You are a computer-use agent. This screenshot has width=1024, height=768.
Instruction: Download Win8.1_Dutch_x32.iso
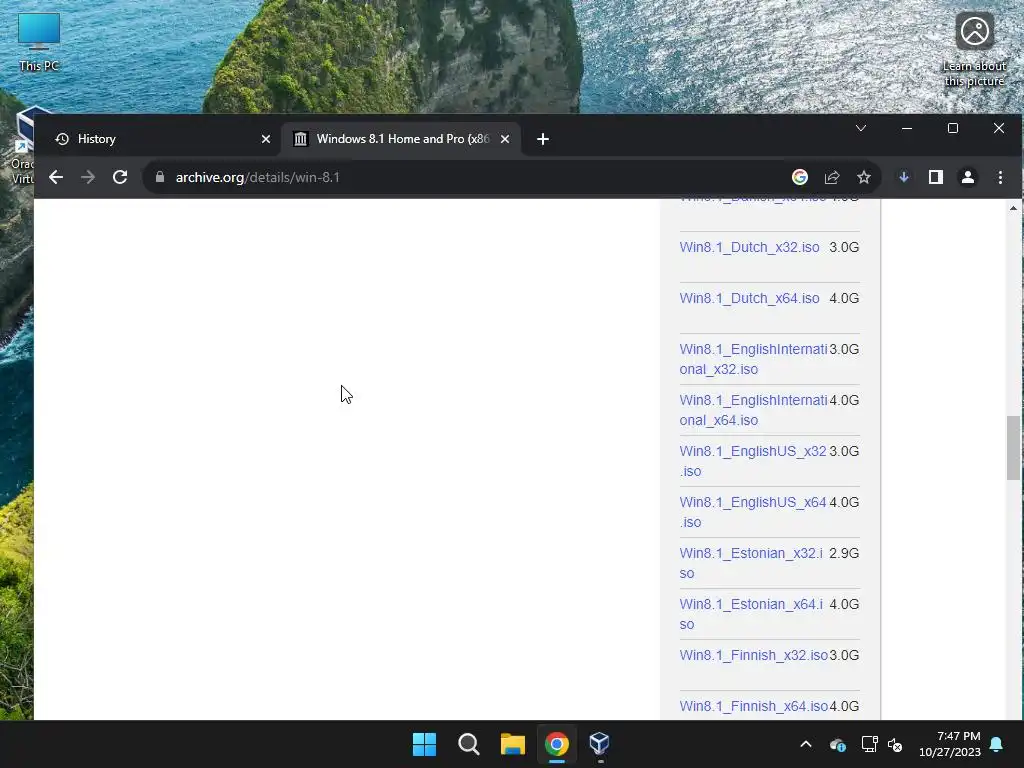coord(749,248)
